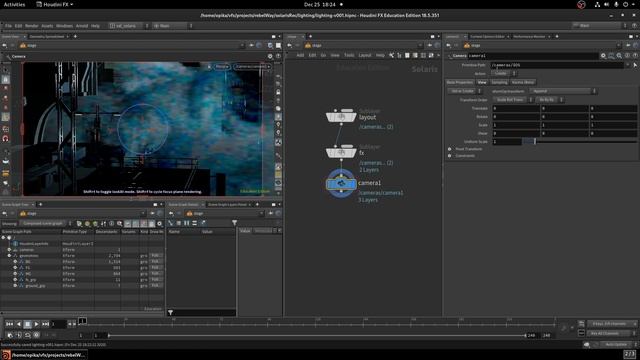Click the primitive path selector arrow icon
Image resolution: width=640 pixels, height=360 pixels.
(635, 65)
